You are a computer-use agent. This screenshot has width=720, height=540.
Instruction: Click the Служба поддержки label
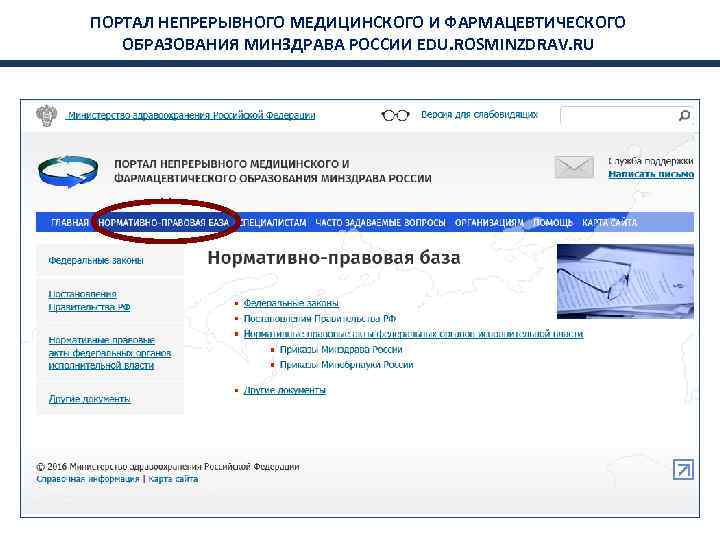pos(651,161)
